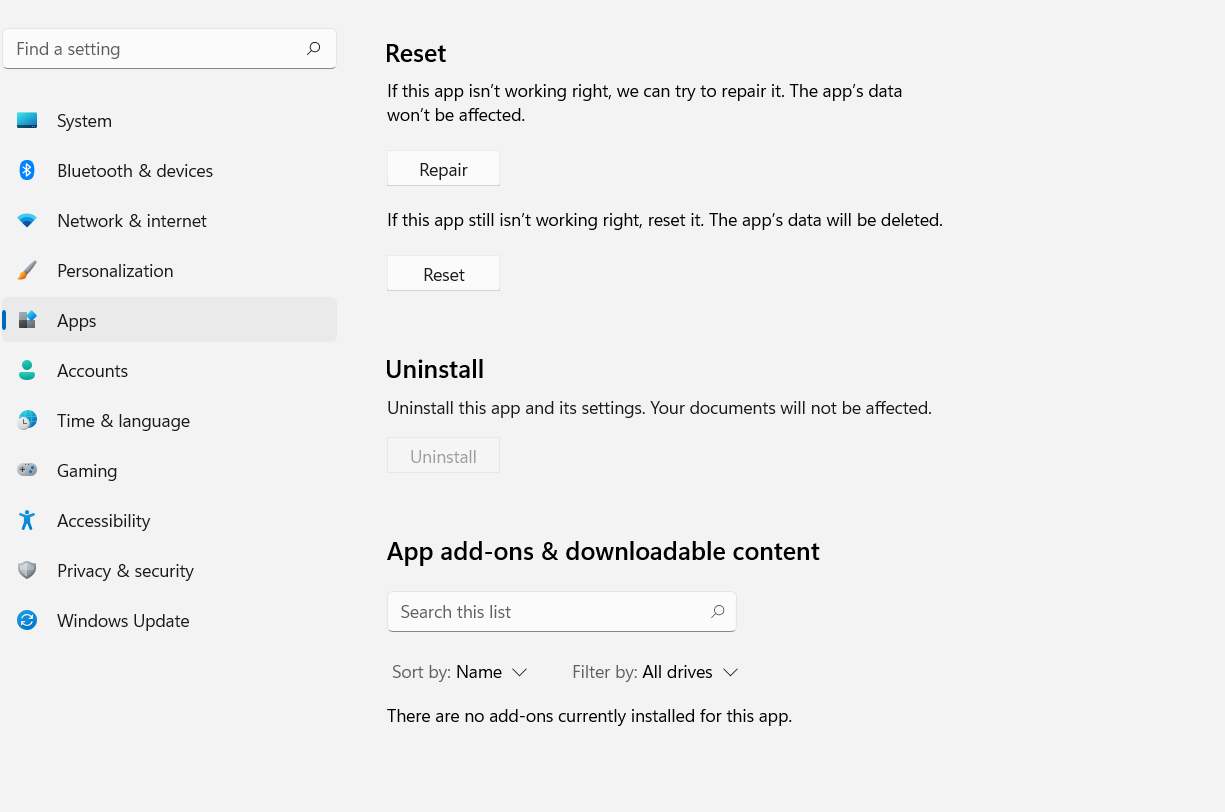This screenshot has height=812, width=1225.
Task: Go to Windows Update settings
Action: (123, 621)
